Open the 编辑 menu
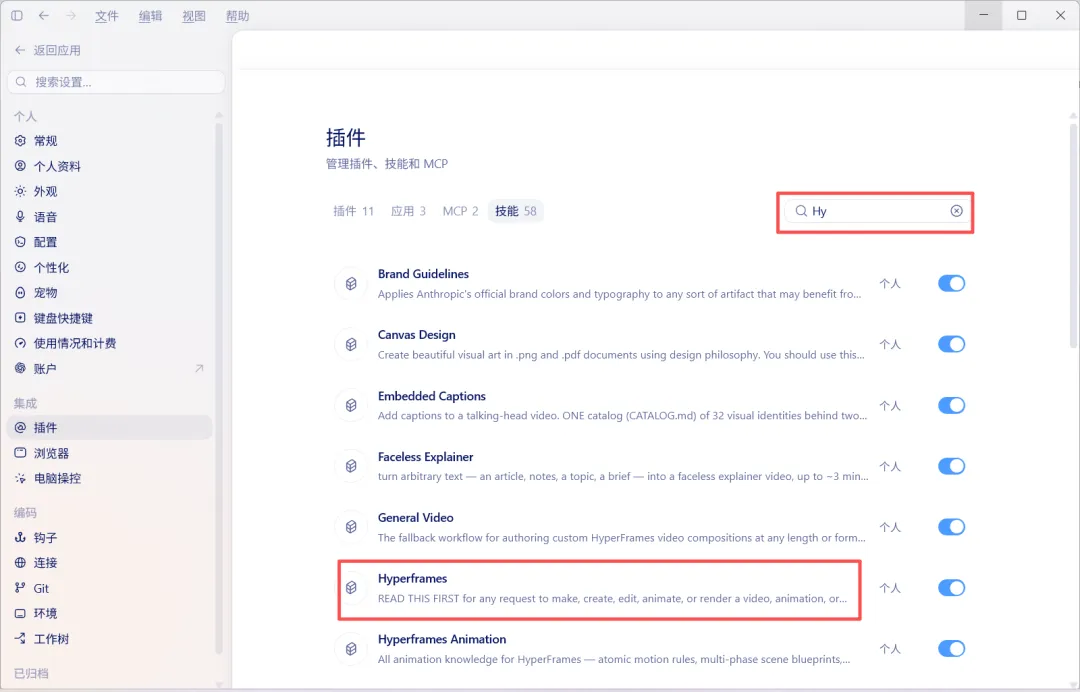 (x=150, y=16)
